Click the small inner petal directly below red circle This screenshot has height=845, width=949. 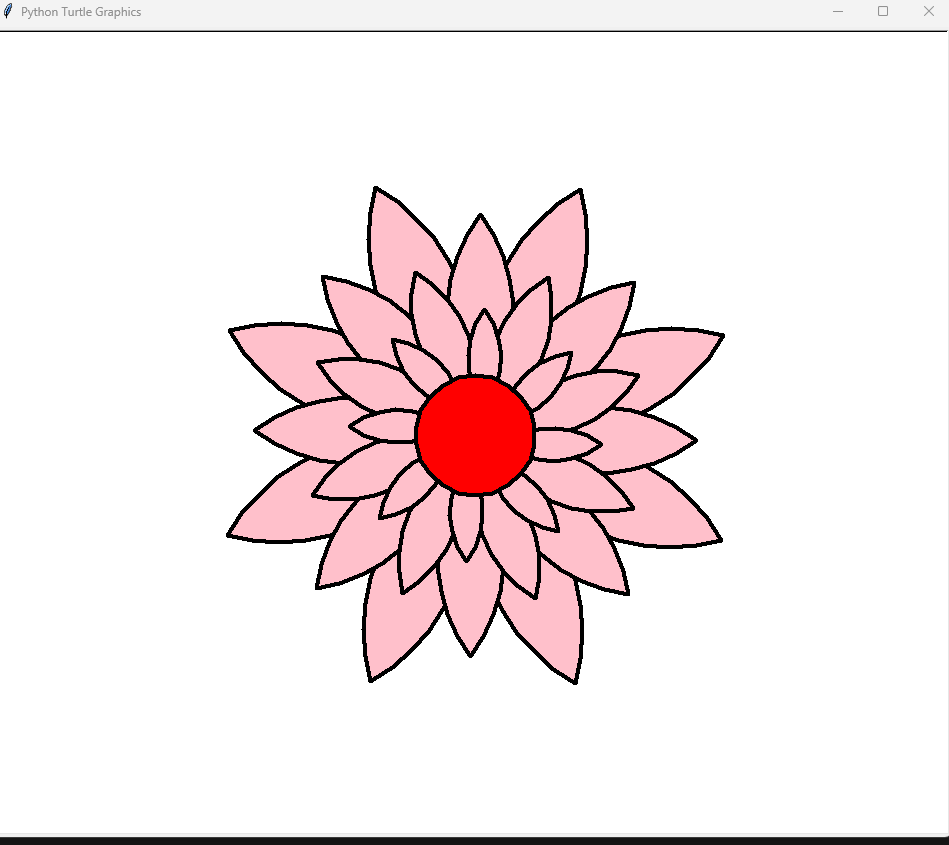467,524
